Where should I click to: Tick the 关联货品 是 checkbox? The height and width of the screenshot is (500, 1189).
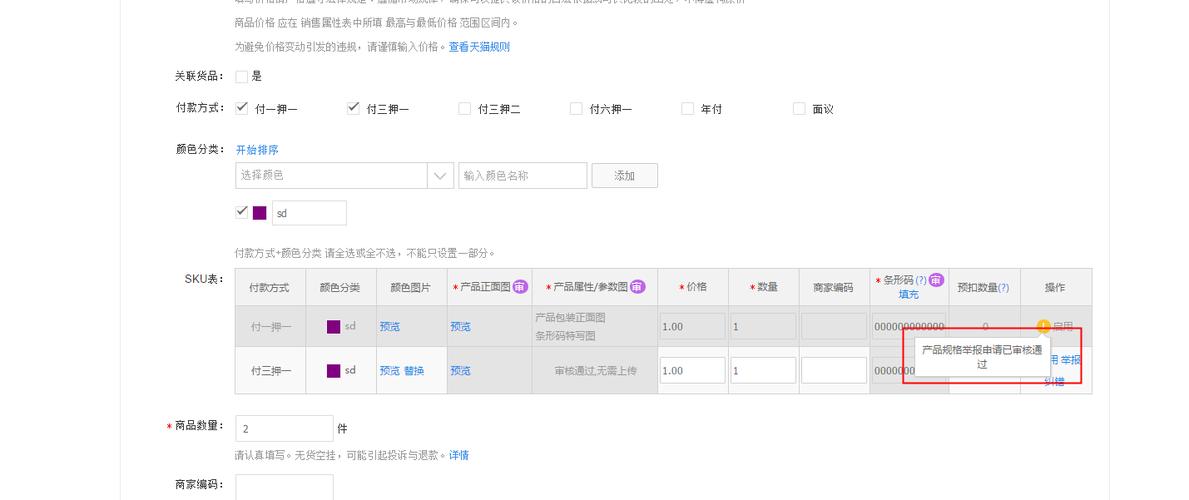[x=241, y=76]
